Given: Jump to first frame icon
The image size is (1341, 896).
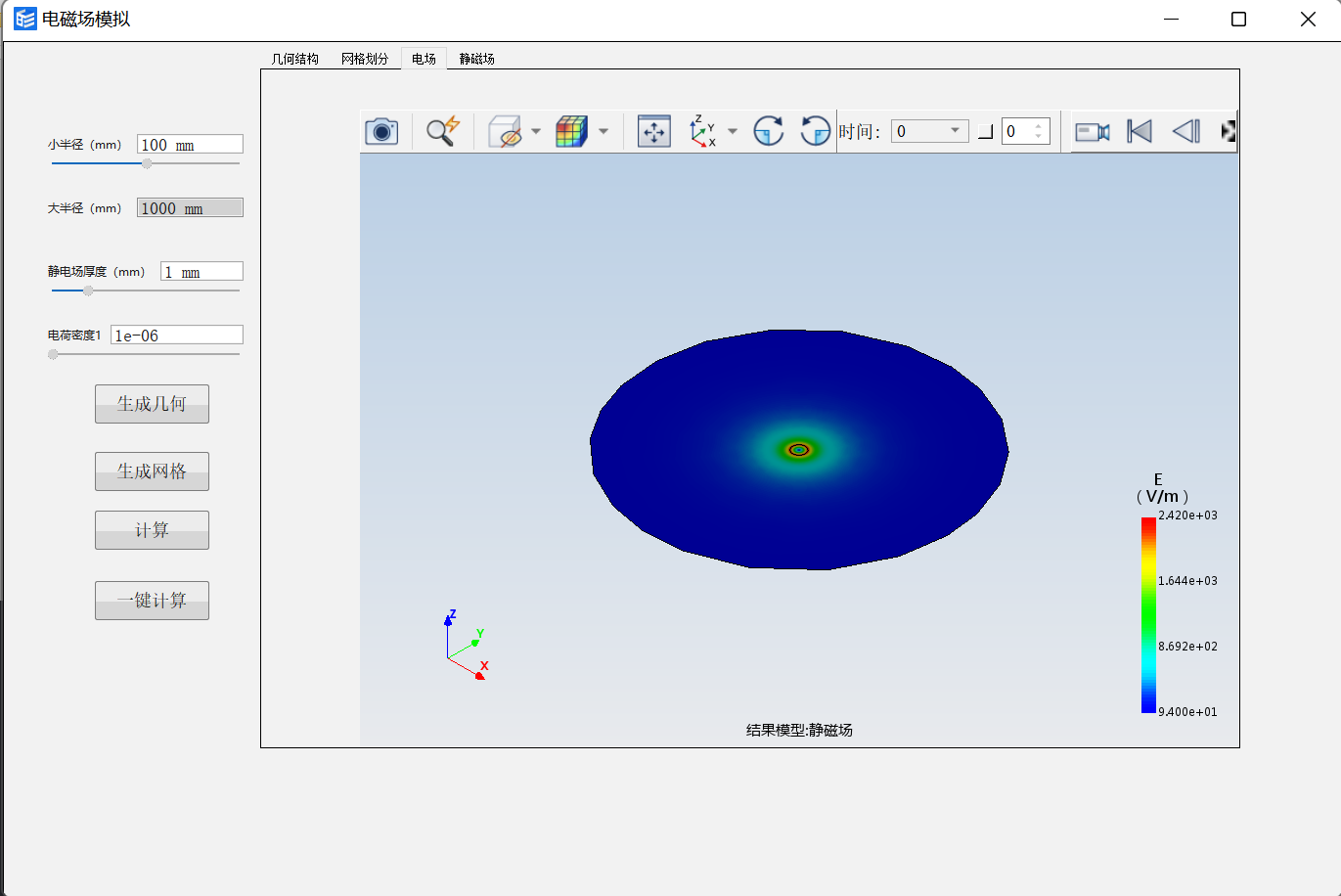Looking at the screenshot, I should (x=1140, y=131).
